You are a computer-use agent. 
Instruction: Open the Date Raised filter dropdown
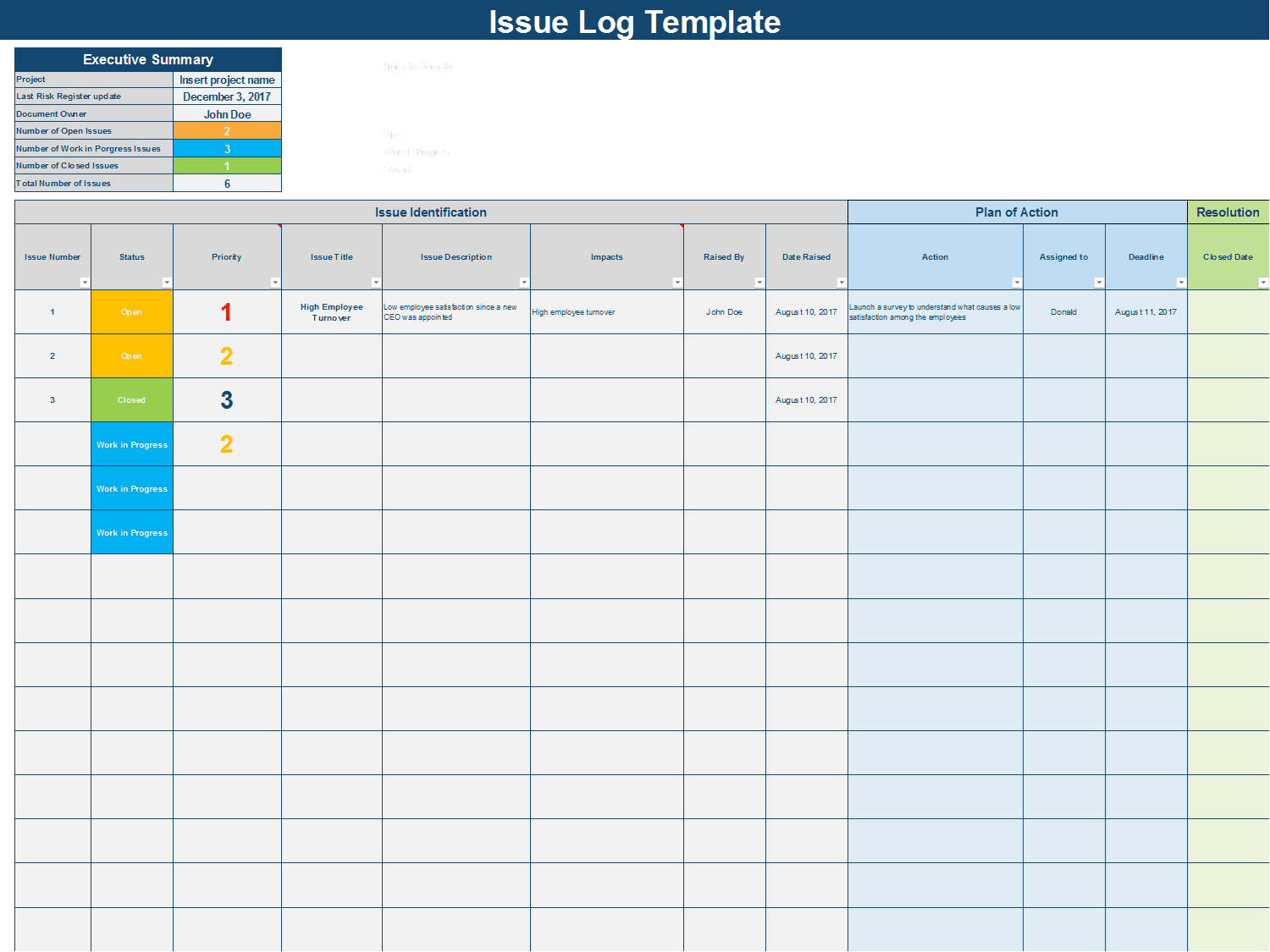842,283
